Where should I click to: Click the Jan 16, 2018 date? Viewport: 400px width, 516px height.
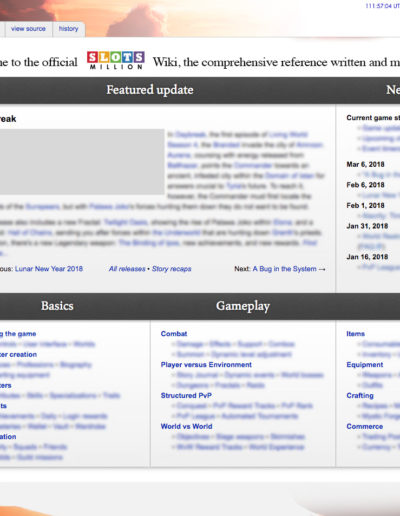click(x=367, y=257)
